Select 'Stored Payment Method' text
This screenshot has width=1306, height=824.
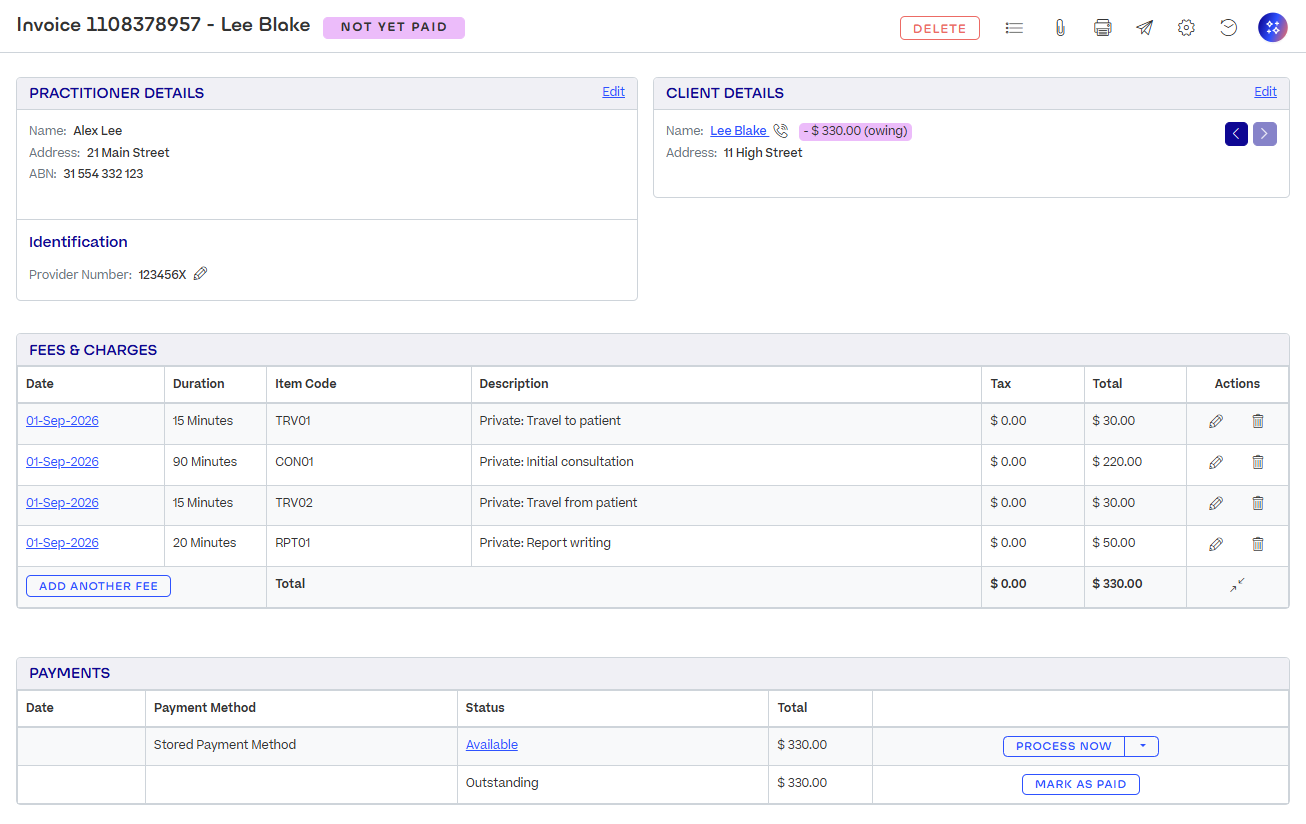[225, 745]
